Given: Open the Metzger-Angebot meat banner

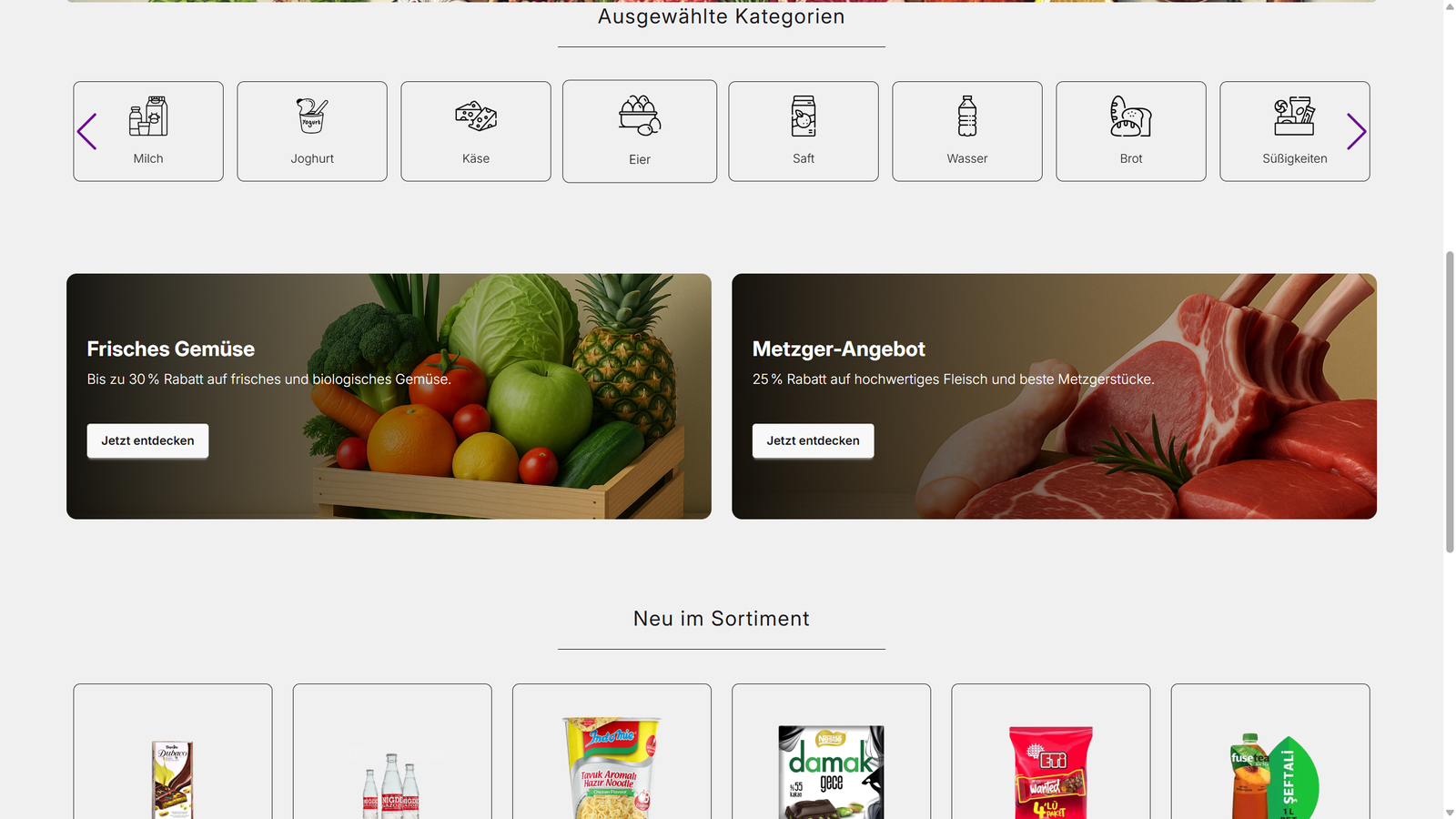Looking at the screenshot, I should (x=1054, y=397).
